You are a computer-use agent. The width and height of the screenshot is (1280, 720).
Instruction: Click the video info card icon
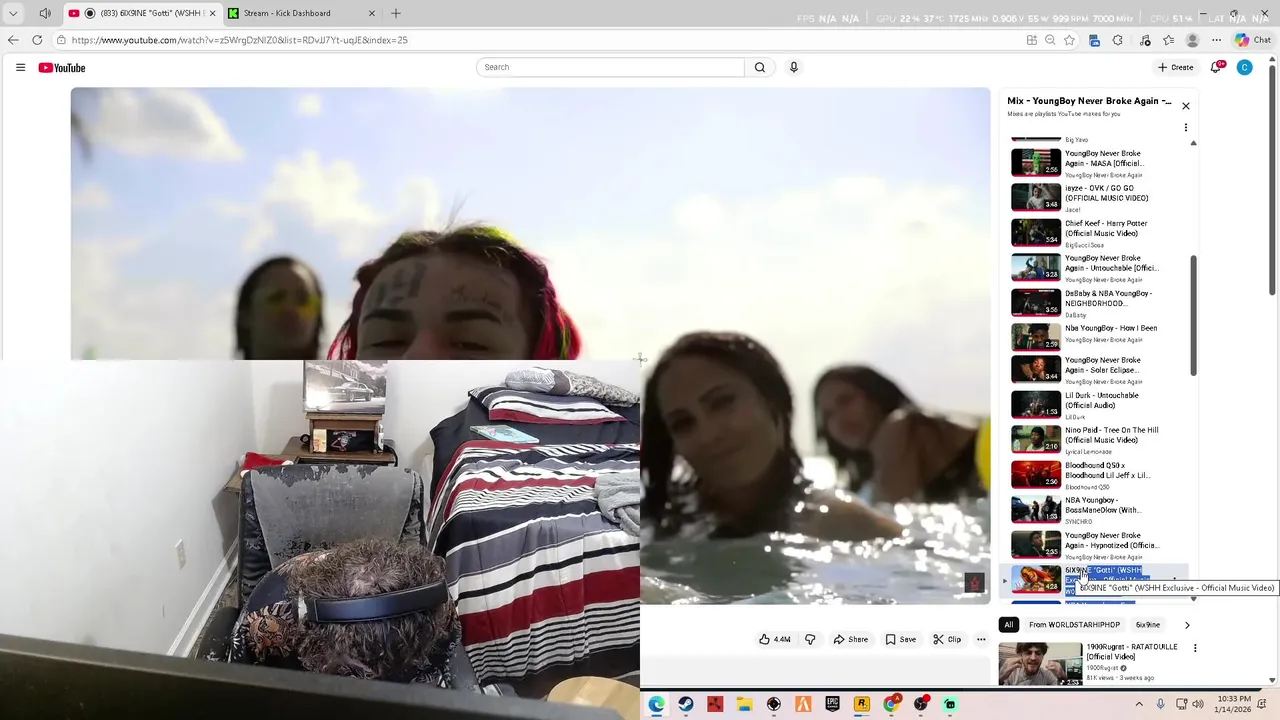pyautogui.click(x=974, y=583)
